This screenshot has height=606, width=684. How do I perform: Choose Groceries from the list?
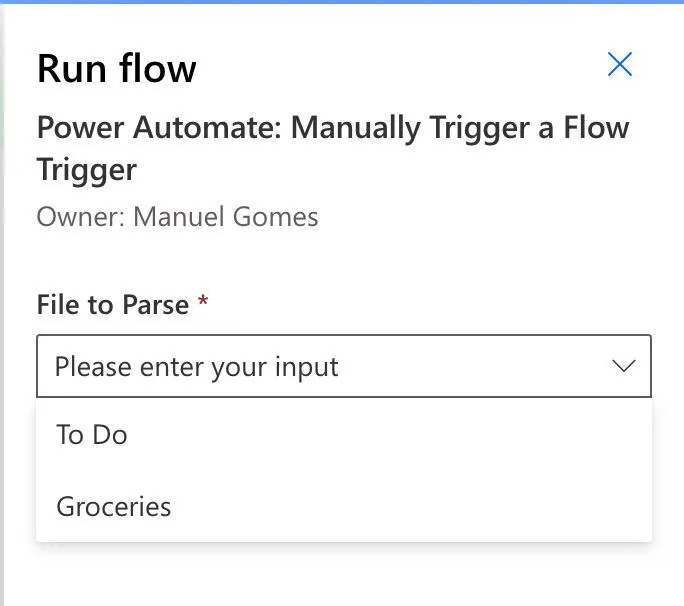coord(114,506)
